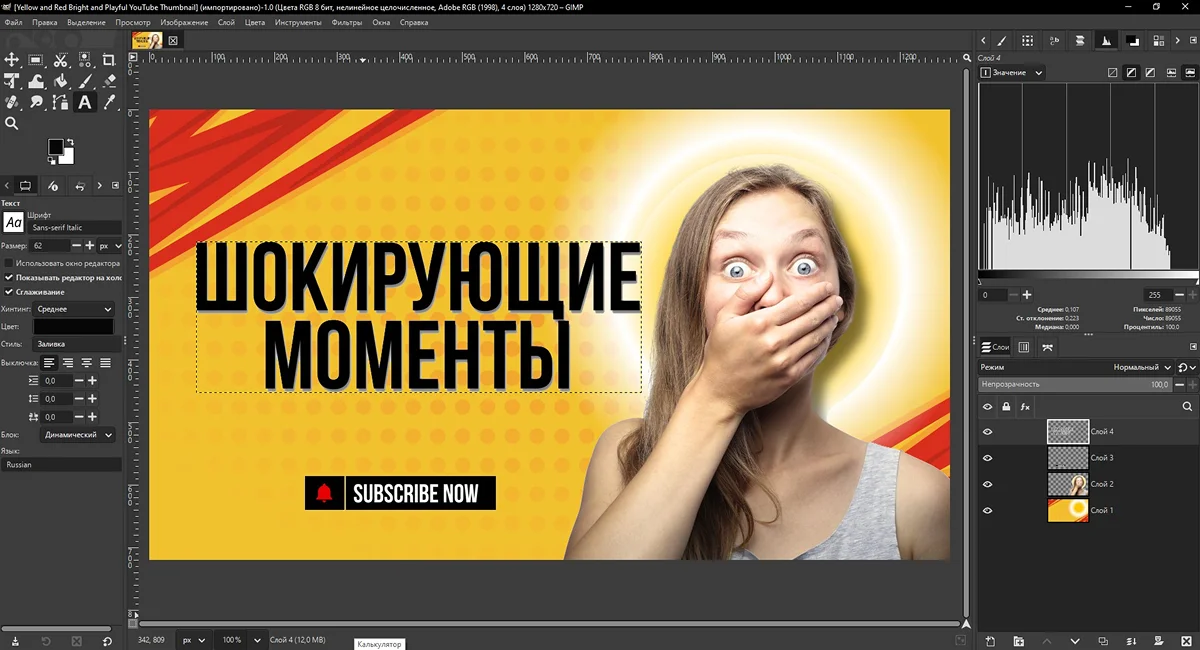
Task: Select the Слой 1 layer thumbnail
Action: point(1067,510)
